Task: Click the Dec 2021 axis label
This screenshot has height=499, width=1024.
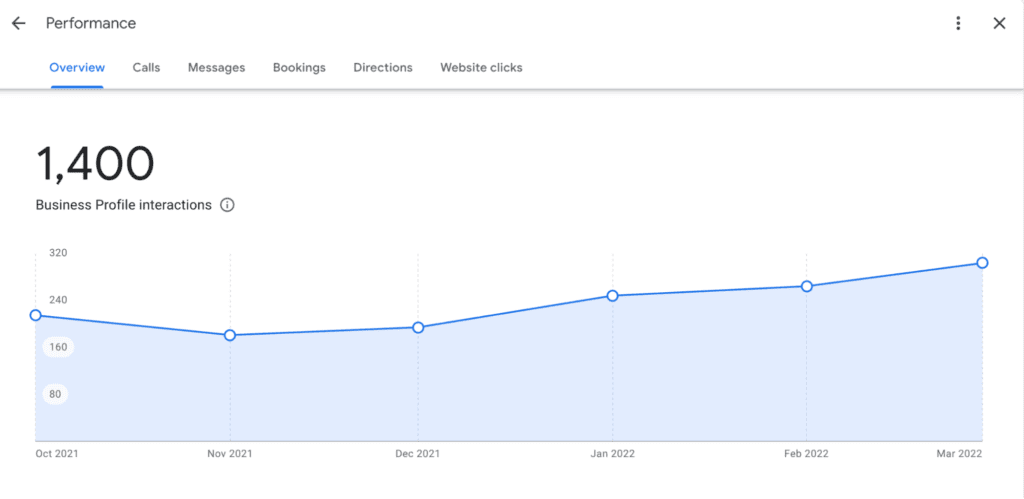Action: (418, 453)
